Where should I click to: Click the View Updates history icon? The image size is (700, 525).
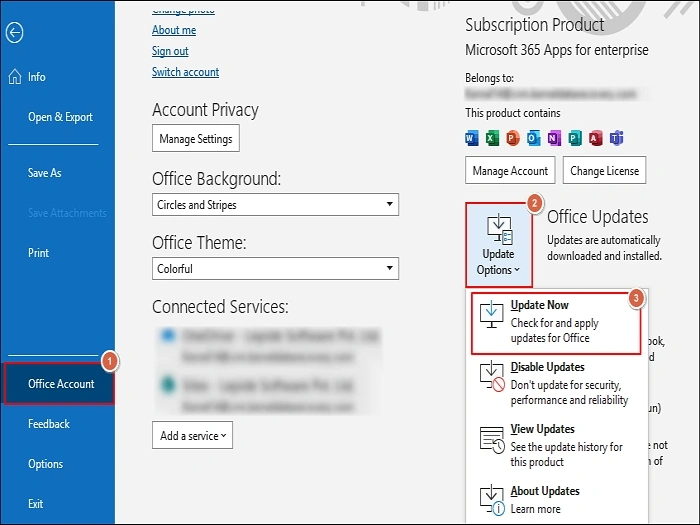tap(492, 440)
